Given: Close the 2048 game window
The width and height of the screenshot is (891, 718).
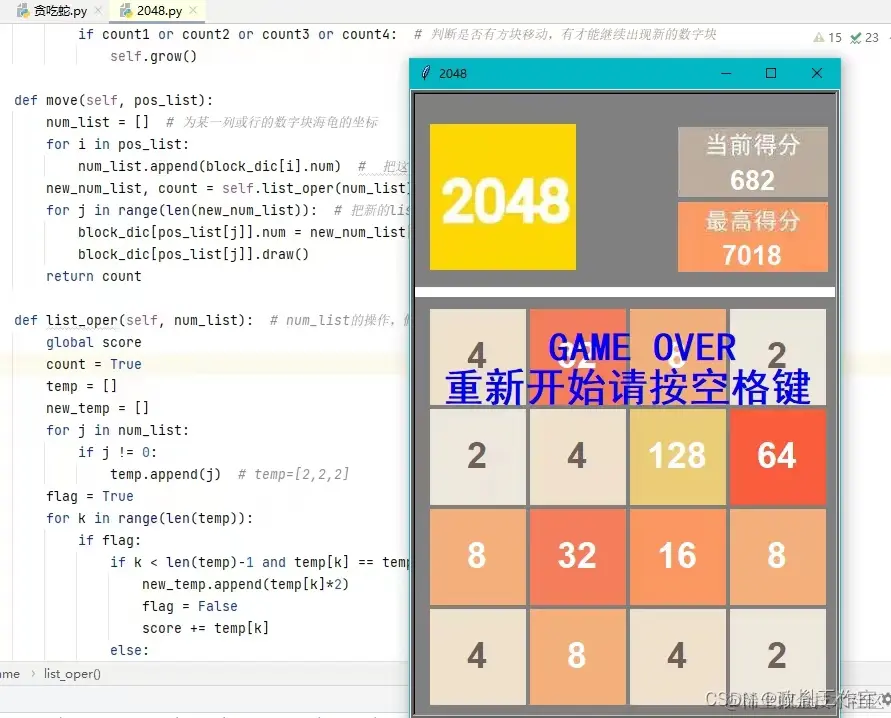Looking at the screenshot, I should tap(817, 73).
